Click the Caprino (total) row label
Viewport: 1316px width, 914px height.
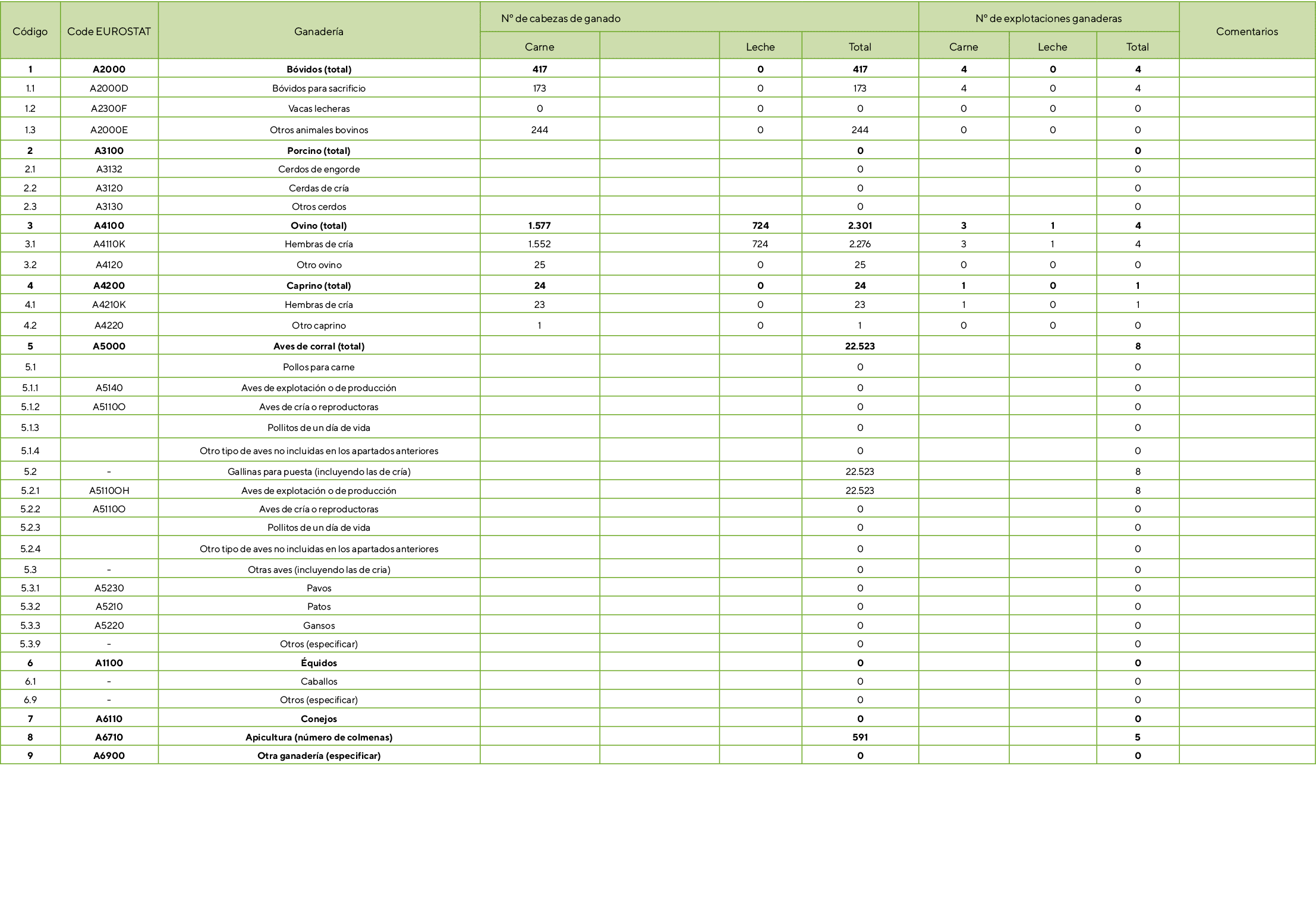[x=319, y=286]
